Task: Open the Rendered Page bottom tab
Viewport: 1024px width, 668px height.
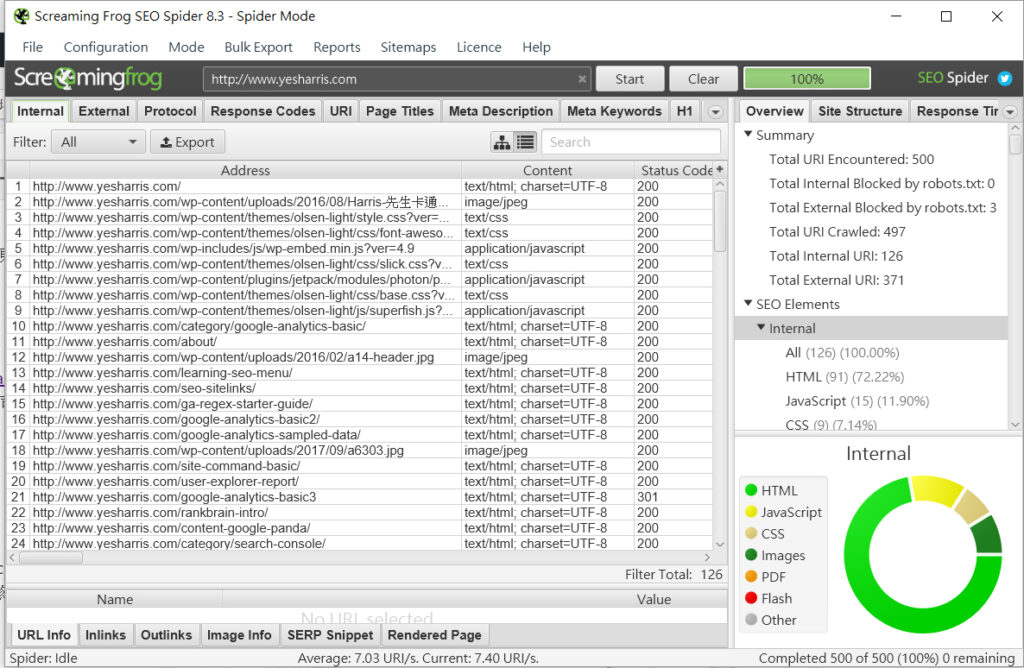Action: click(434, 635)
